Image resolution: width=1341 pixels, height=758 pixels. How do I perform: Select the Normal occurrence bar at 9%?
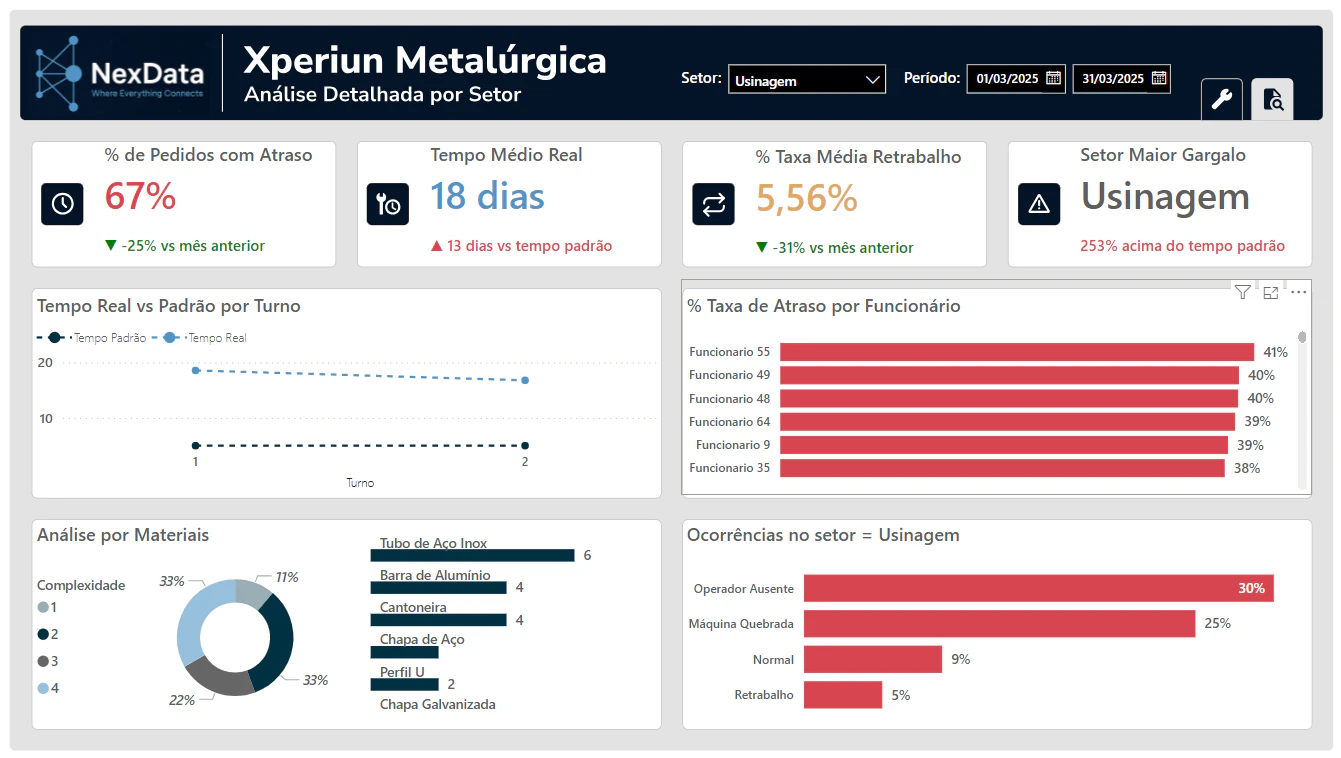tap(873, 660)
